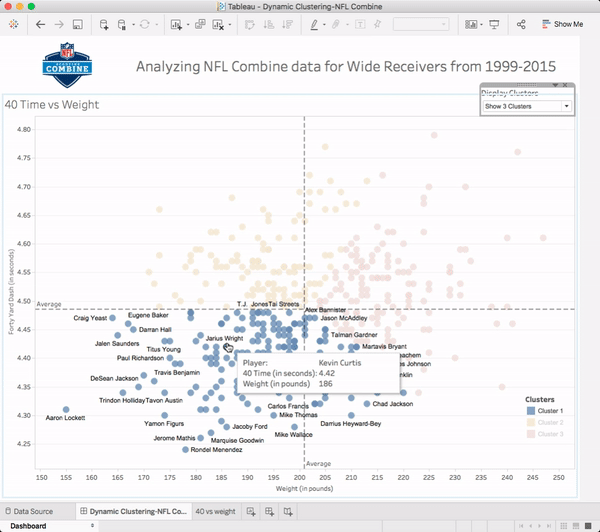
Task: Click the Tableau start page logo icon
Action: [x=13, y=24]
